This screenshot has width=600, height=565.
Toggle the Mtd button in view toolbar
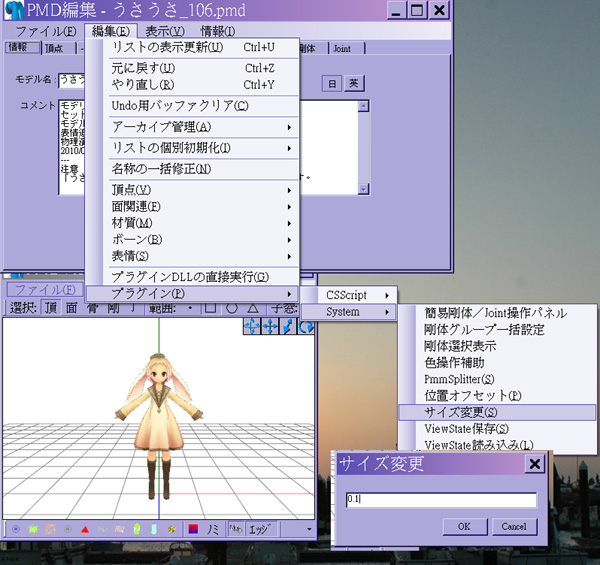(x=236, y=529)
